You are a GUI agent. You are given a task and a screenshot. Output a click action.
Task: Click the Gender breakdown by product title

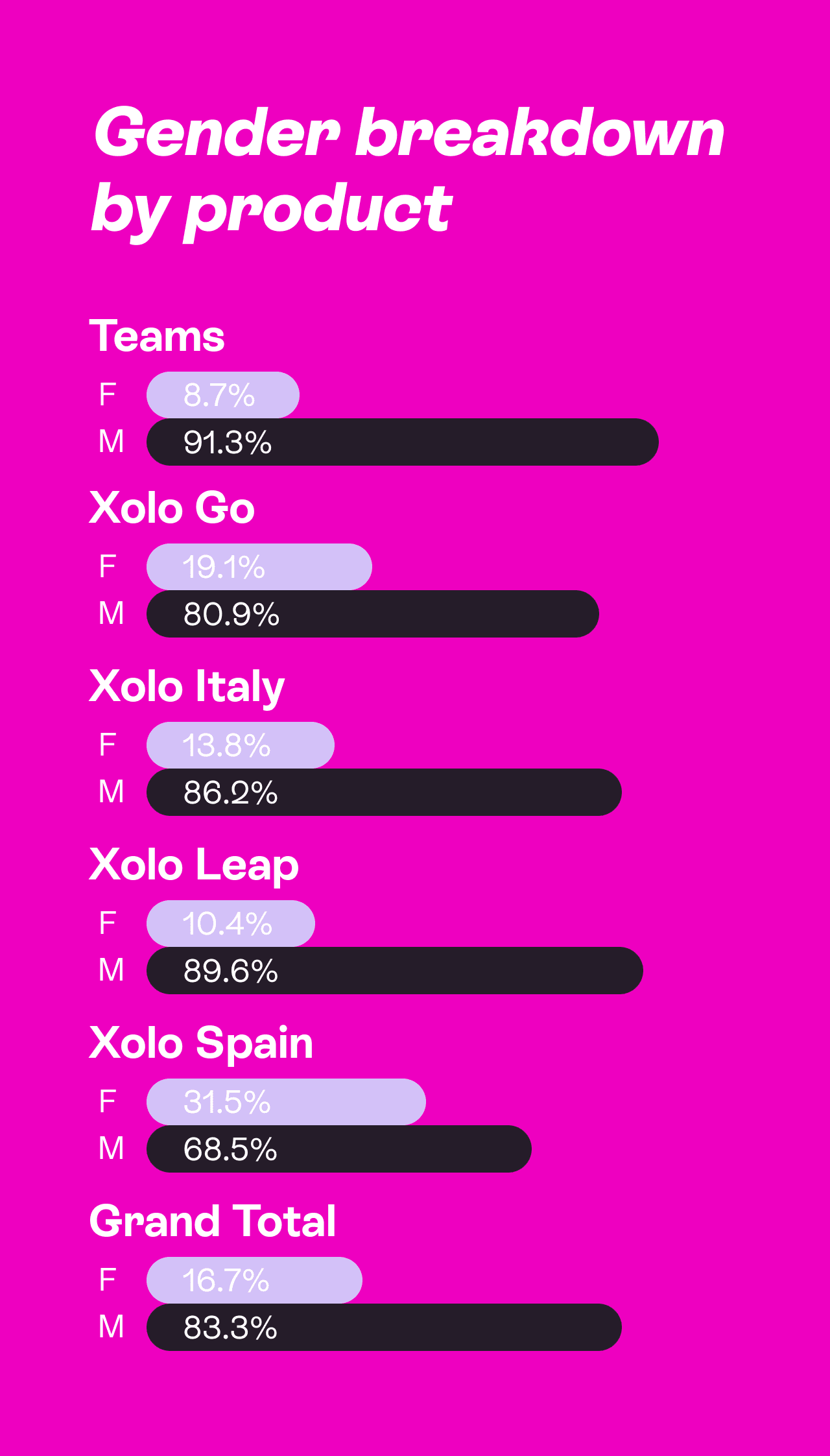(x=409, y=172)
